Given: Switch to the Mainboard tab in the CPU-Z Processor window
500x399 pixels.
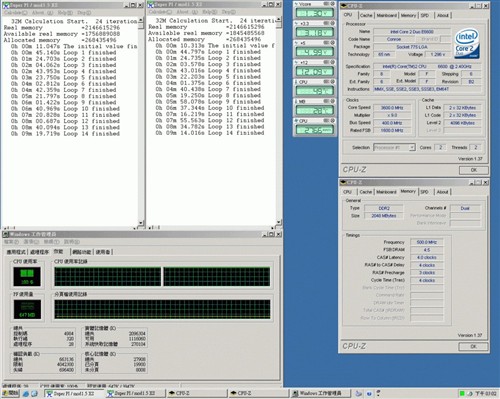Looking at the screenshot, I should coord(387,16).
